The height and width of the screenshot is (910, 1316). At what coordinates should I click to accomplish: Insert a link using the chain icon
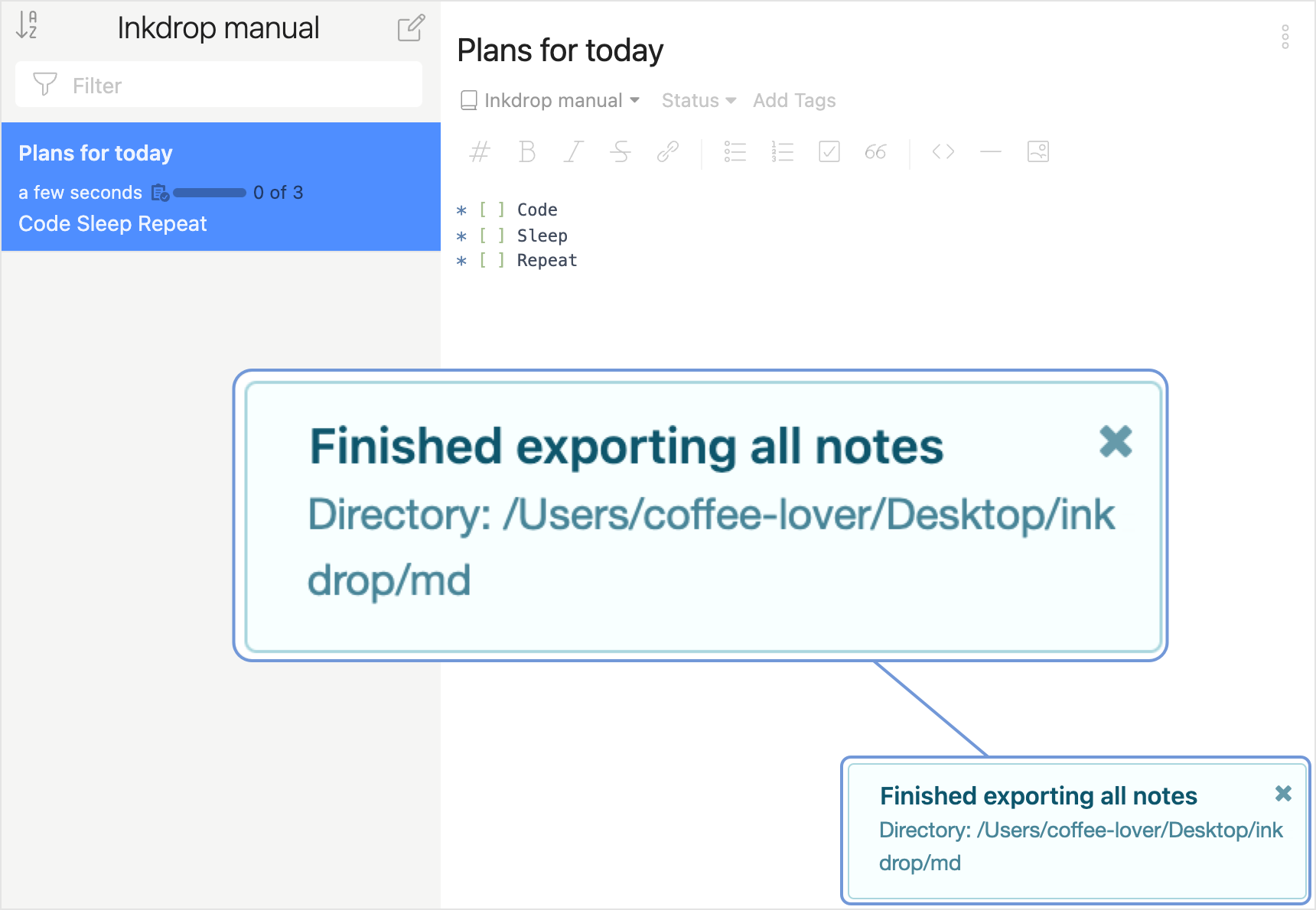[x=667, y=152]
